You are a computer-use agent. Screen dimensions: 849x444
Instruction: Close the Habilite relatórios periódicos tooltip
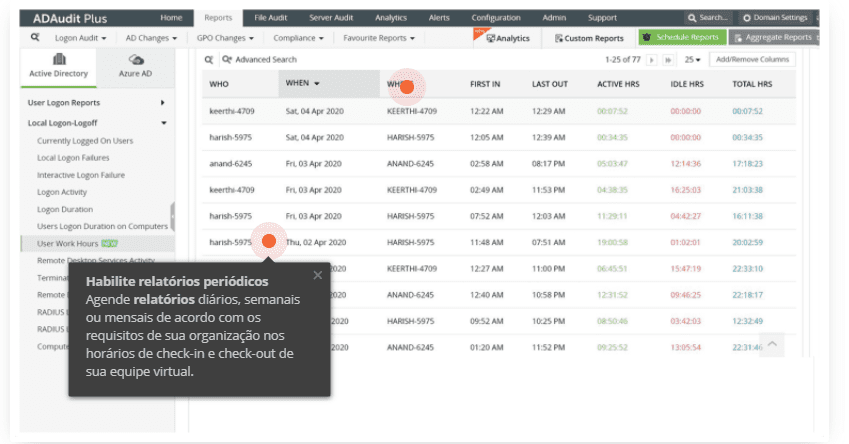pyautogui.click(x=318, y=275)
